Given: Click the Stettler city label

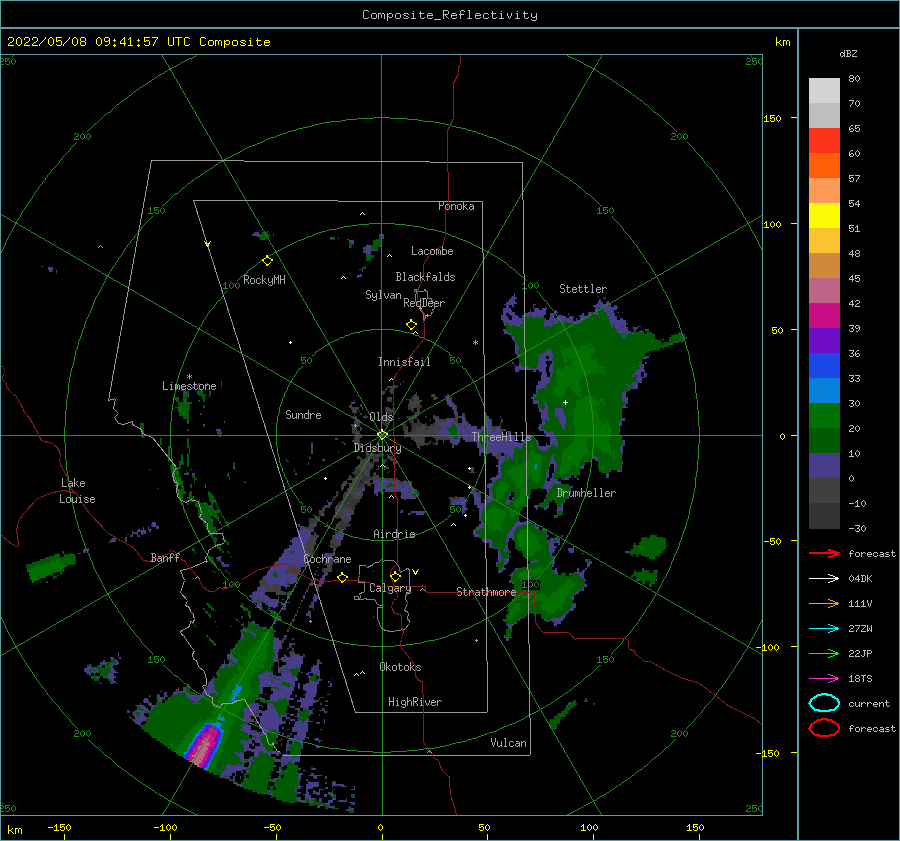Looking at the screenshot, I should pyautogui.click(x=583, y=289).
